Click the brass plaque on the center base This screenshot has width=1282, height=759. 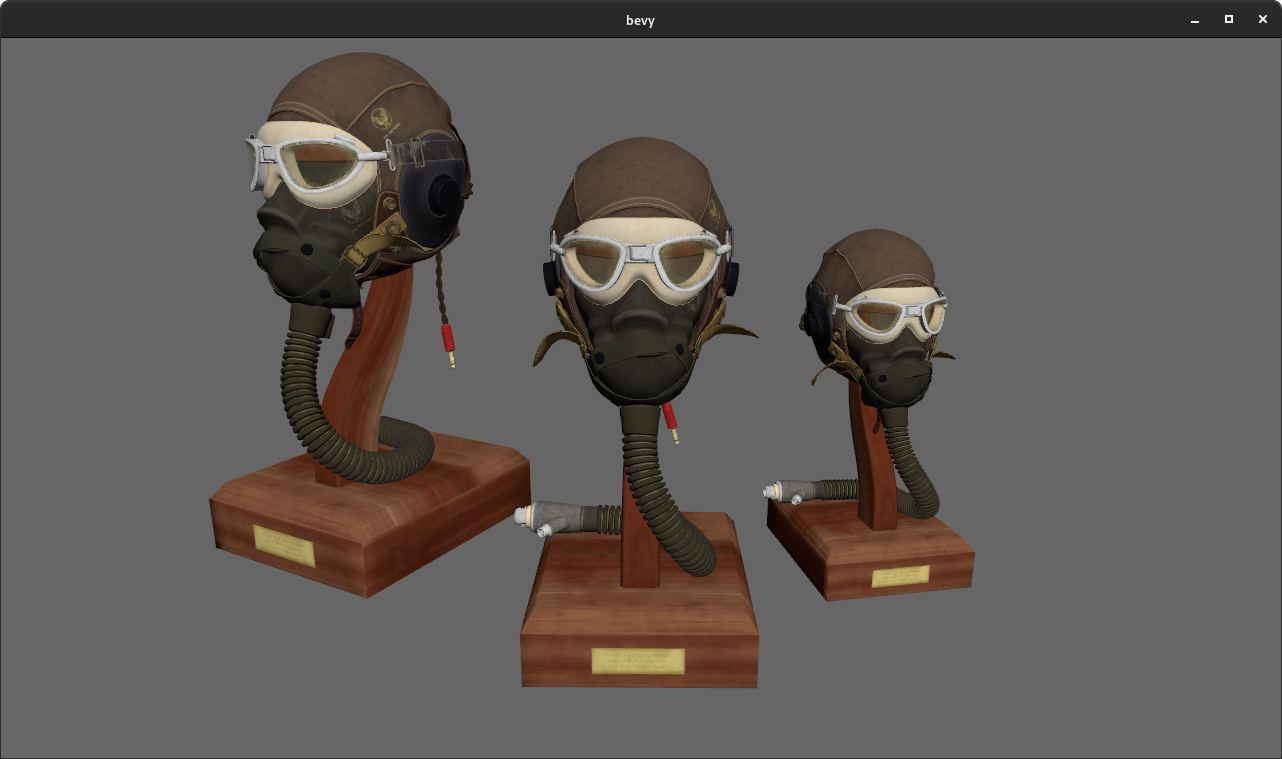pos(638,661)
